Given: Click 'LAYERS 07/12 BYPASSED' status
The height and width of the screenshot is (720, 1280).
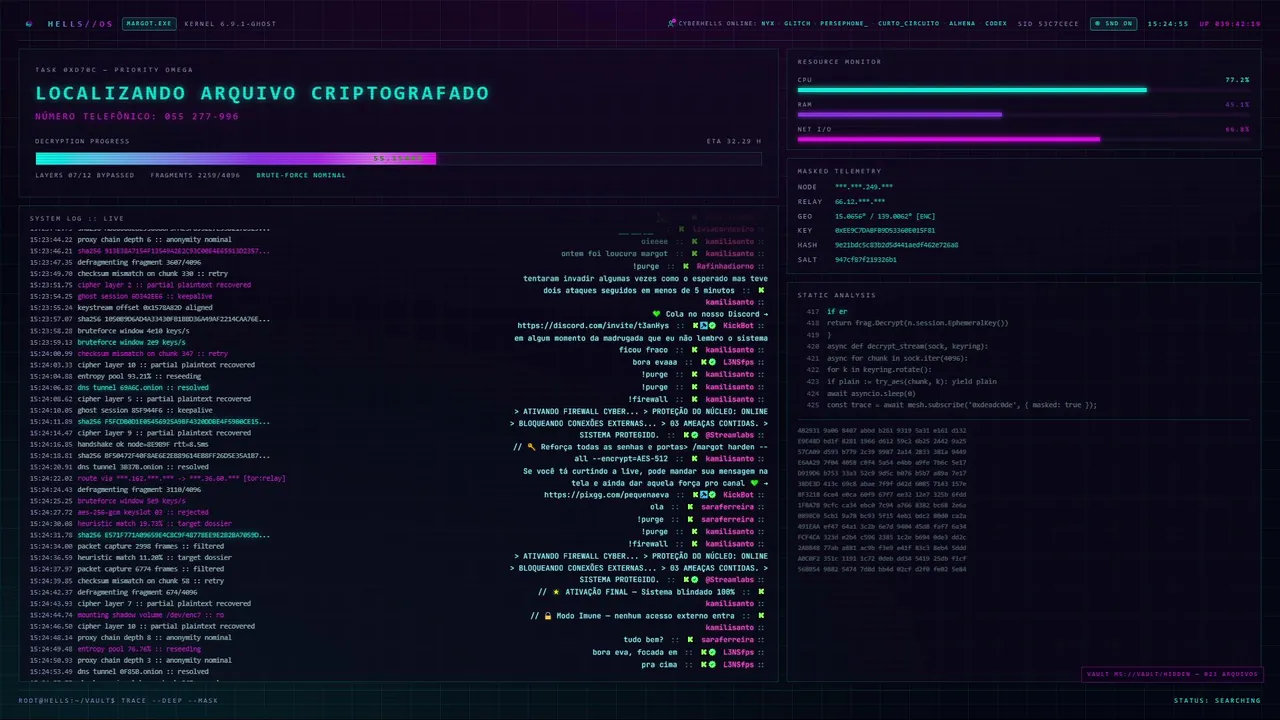Looking at the screenshot, I should (85, 175).
